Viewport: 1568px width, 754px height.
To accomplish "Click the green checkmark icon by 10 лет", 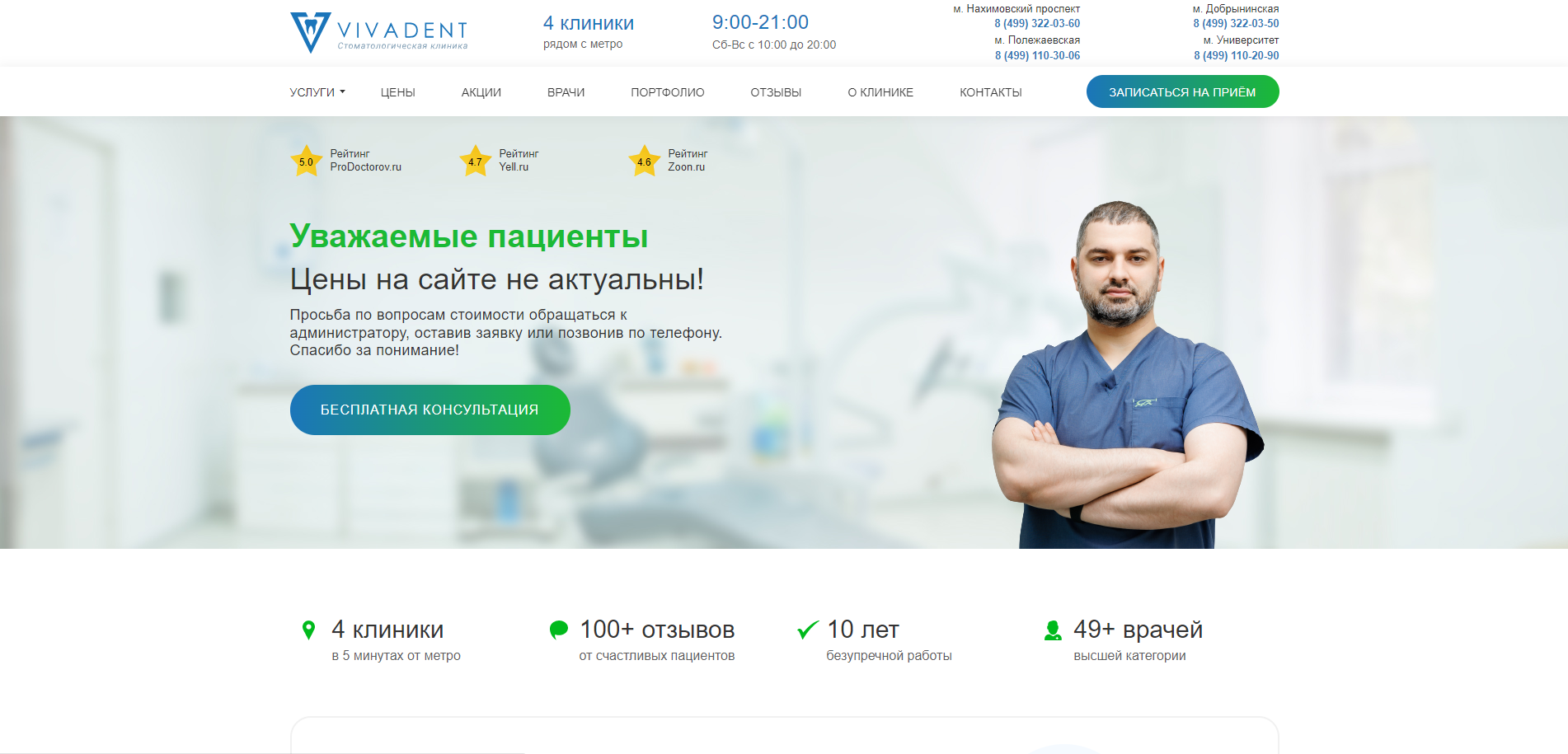I will tap(808, 630).
